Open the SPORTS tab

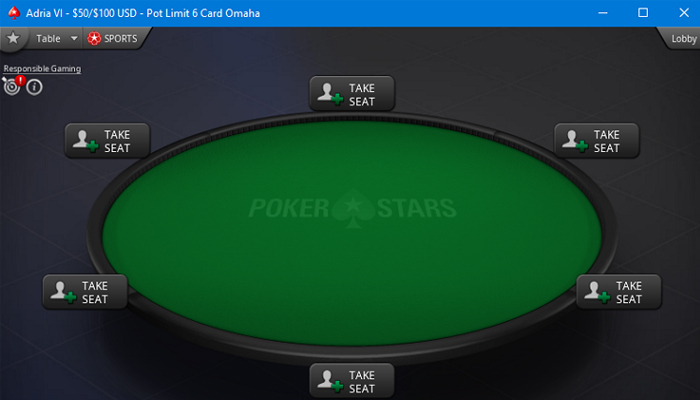point(114,38)
